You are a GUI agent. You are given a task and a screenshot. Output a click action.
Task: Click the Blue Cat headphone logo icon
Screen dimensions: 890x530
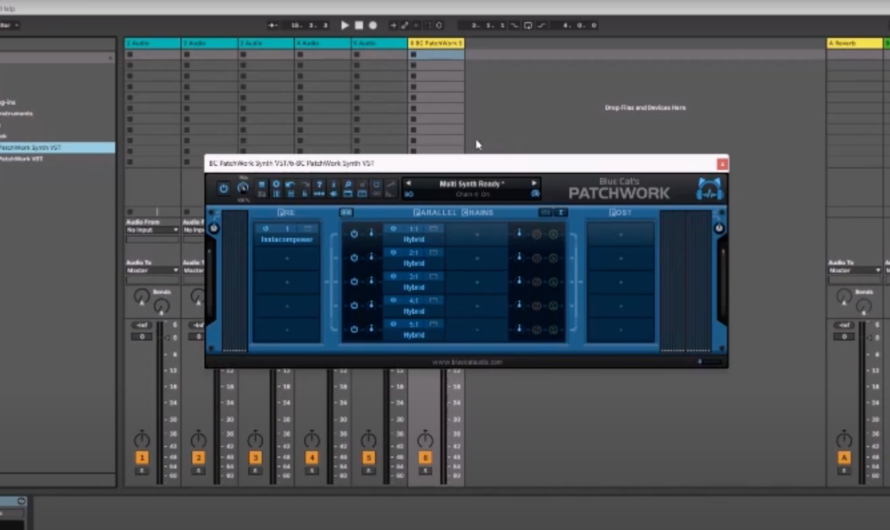tap(710, 190)
